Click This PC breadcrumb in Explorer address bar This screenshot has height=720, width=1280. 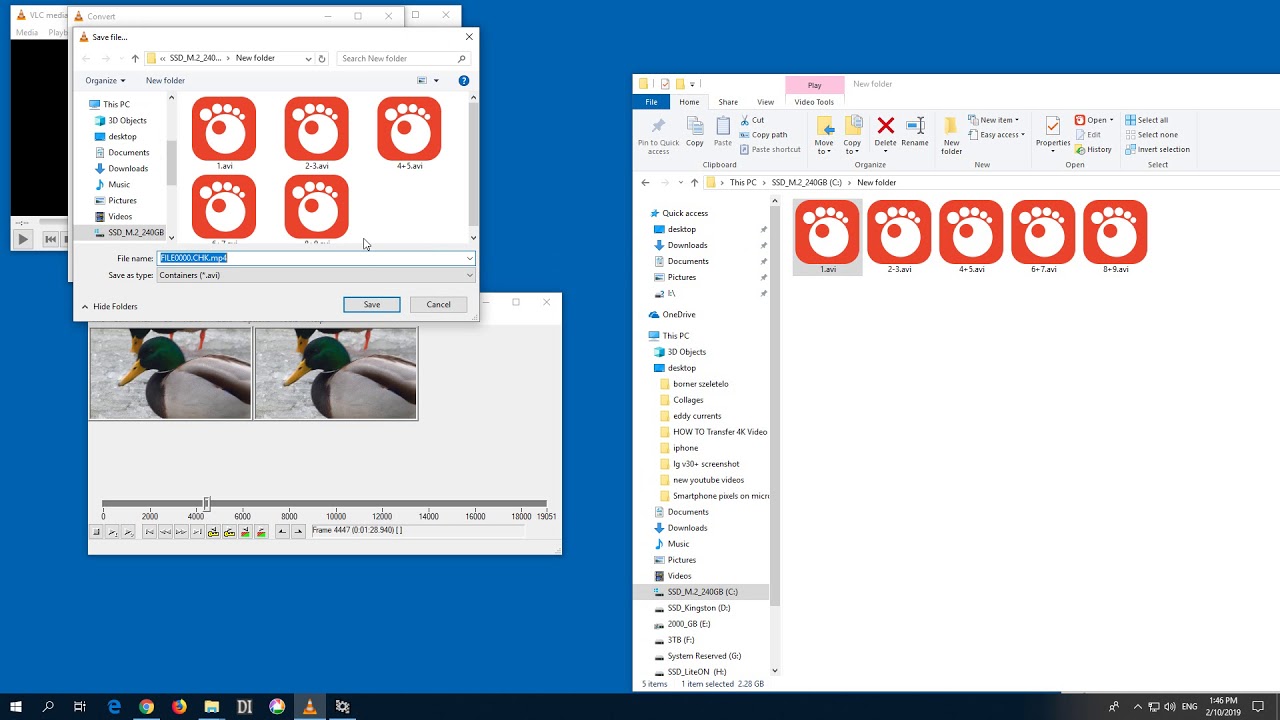point(743,183)
